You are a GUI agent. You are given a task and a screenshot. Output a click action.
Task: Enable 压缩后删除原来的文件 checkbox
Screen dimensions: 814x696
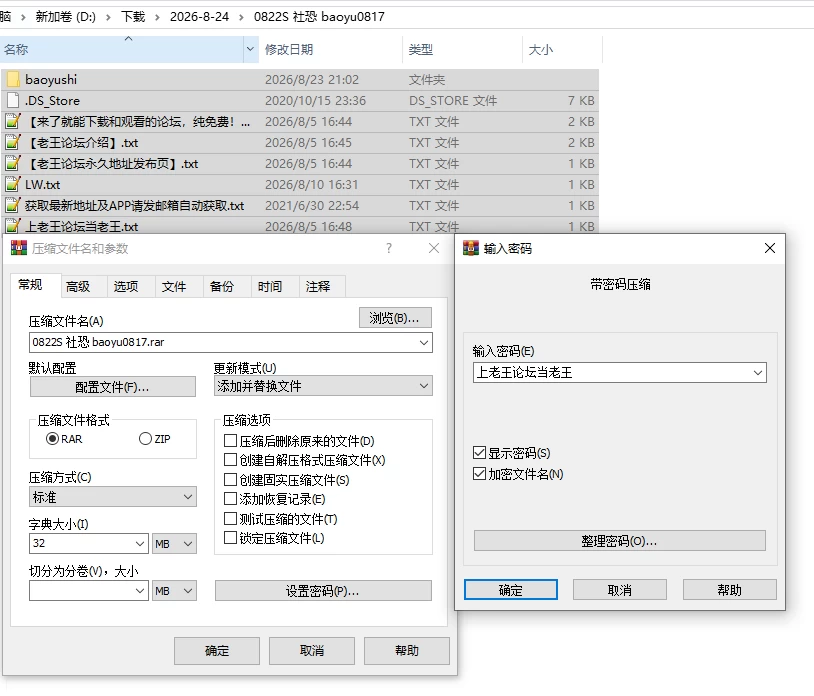pyautogui.click(x=230, y=441)
